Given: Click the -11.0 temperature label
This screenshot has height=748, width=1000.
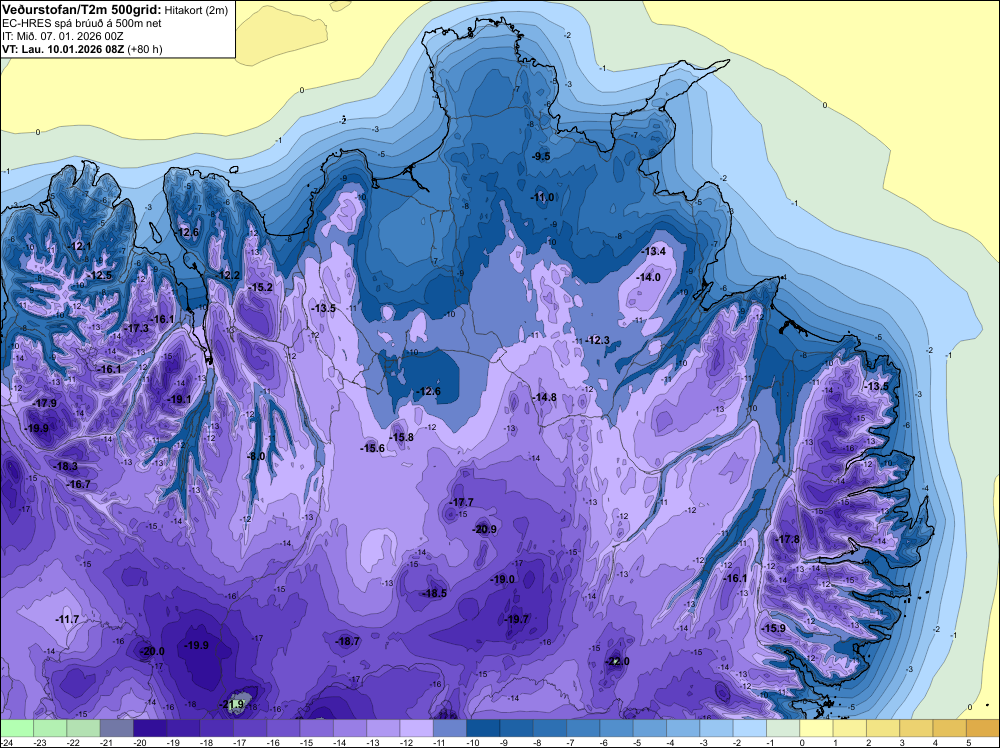Looking at the screenshot, I should pyautogui.click(x=543, y=198).
